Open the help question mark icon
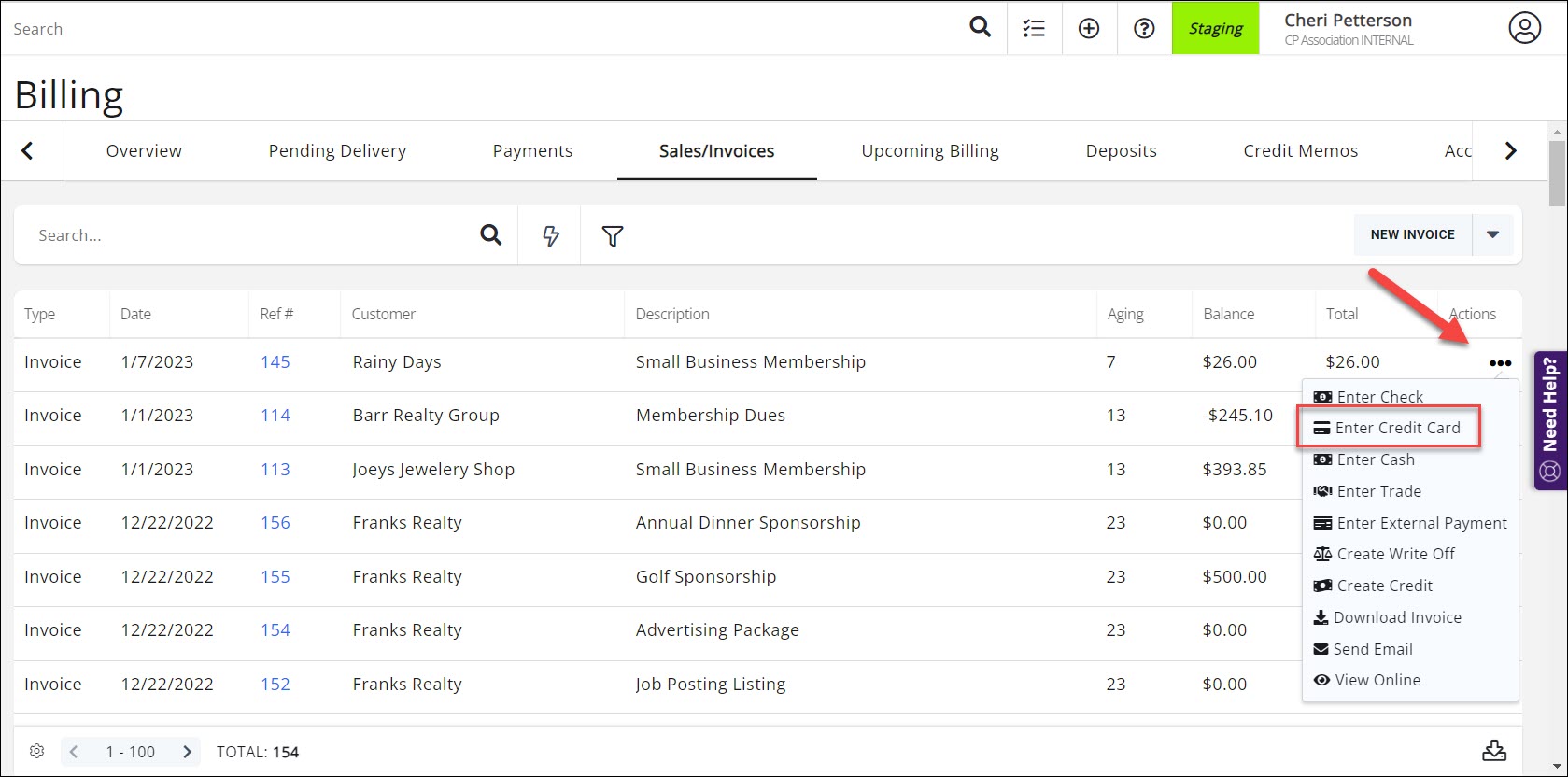Viewport: 1568px width, 777px height. (1144, 29)
